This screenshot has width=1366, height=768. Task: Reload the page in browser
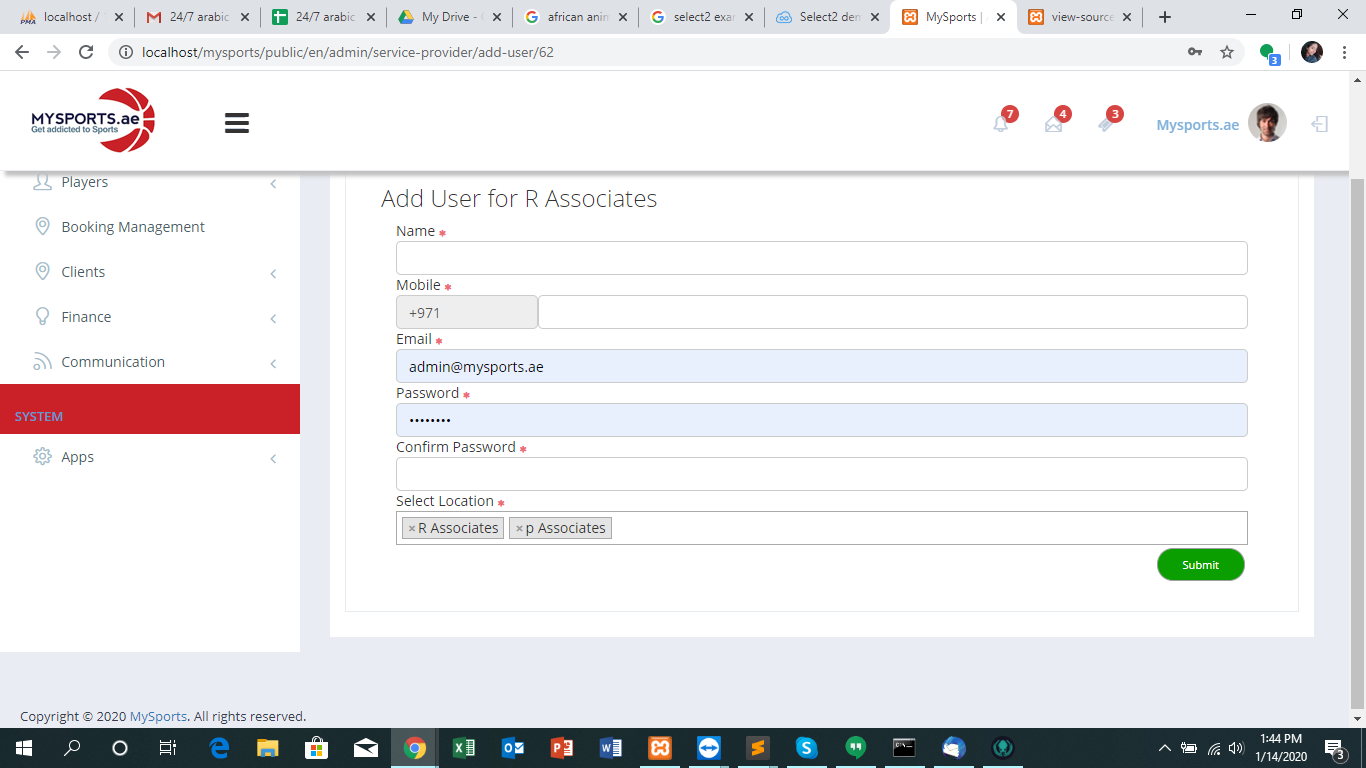pos(86,52)
